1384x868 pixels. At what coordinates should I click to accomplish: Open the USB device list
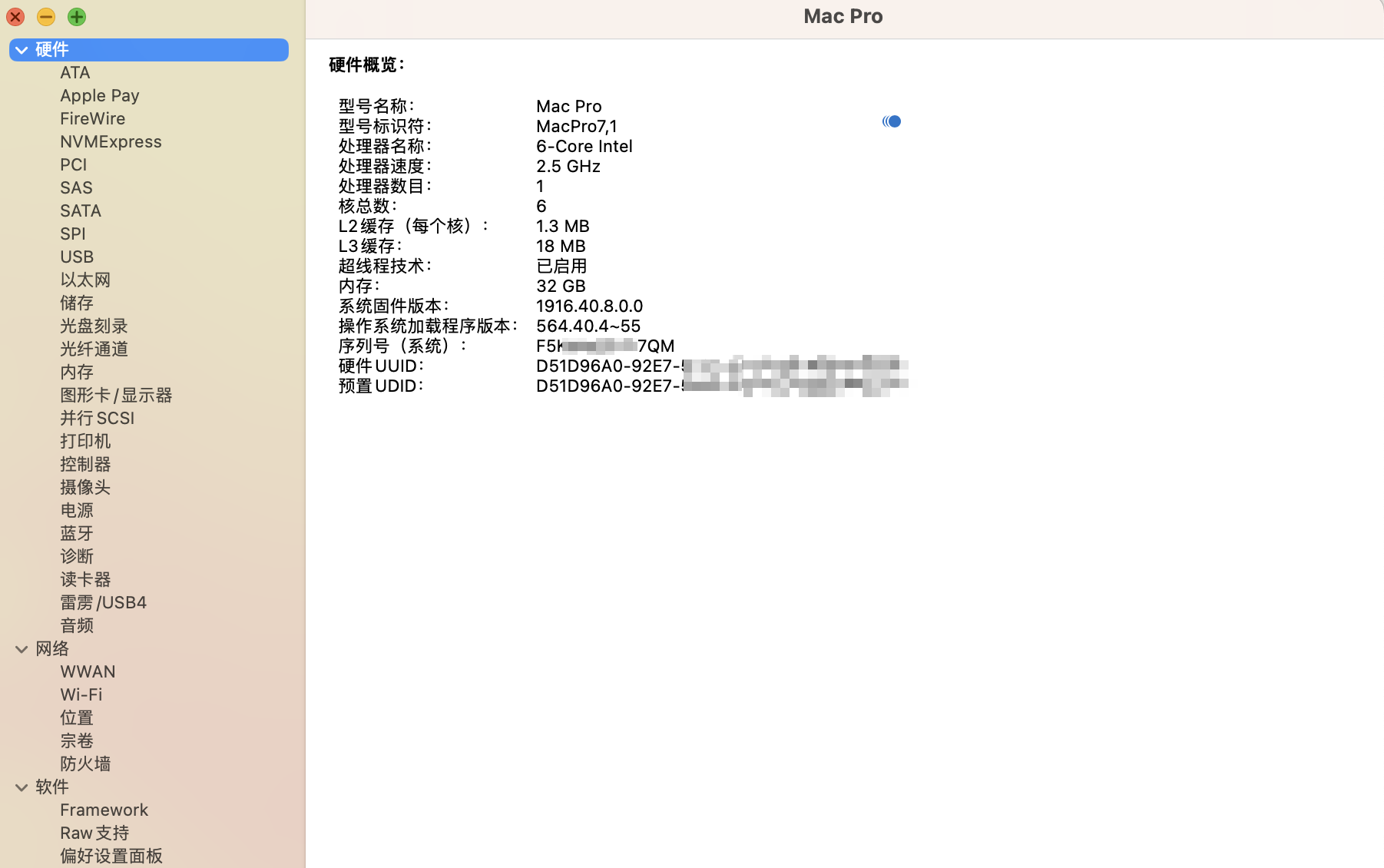pyautogui.click(x=77, y=257)
